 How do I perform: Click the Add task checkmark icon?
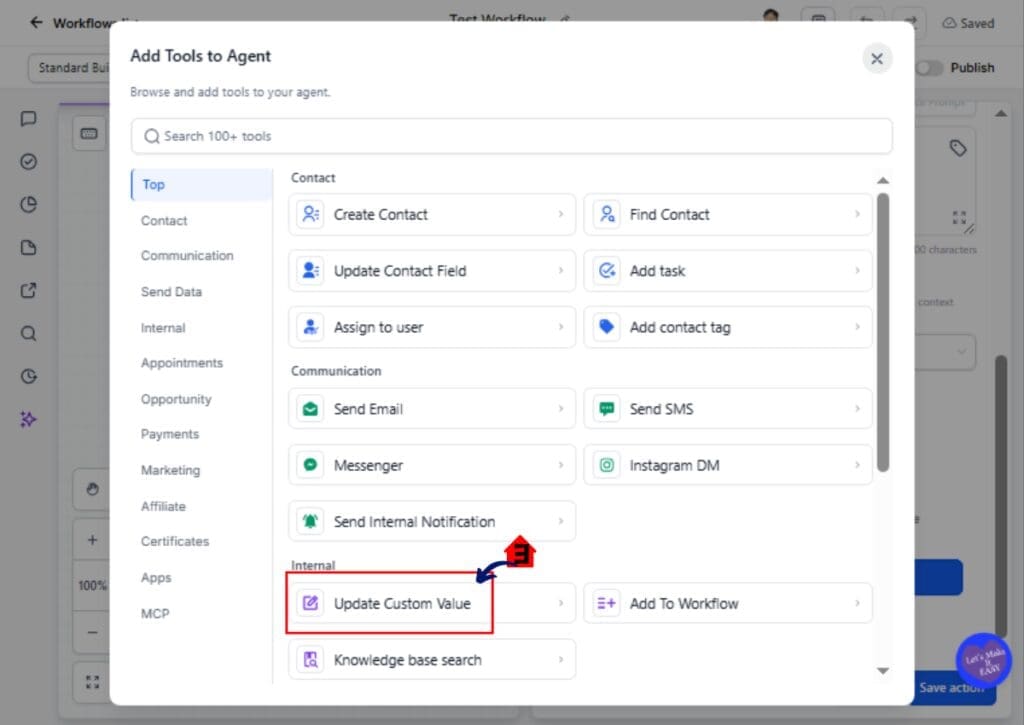(607, 270)
